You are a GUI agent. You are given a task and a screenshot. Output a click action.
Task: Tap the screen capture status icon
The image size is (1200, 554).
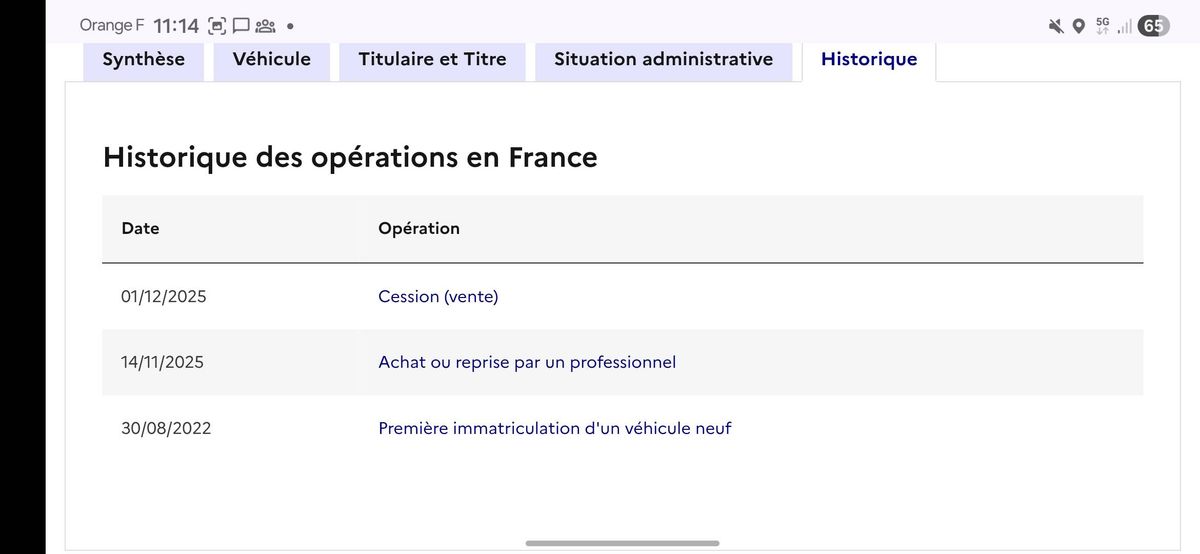217,26
